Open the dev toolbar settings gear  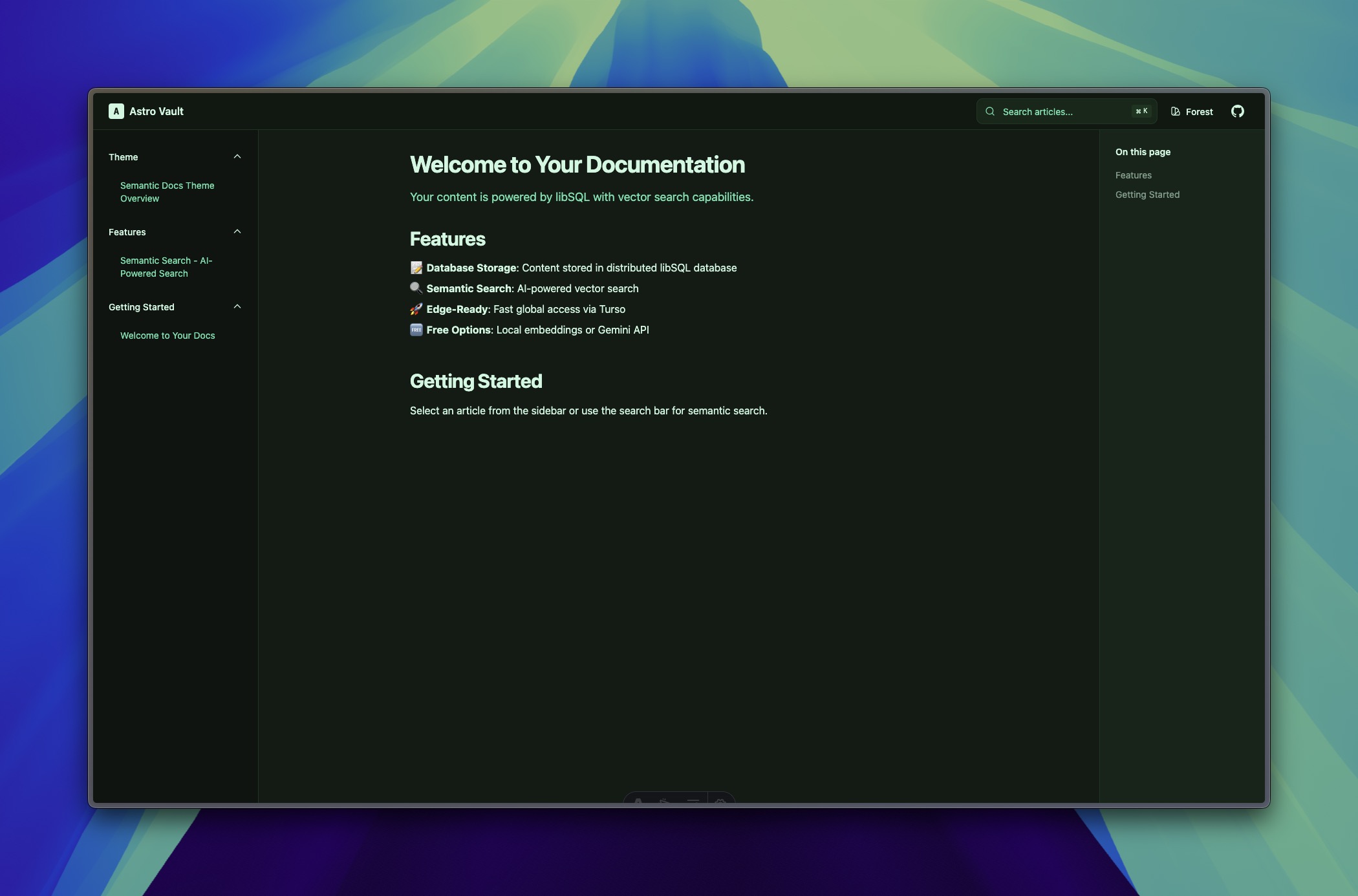[x=721, y=800]
